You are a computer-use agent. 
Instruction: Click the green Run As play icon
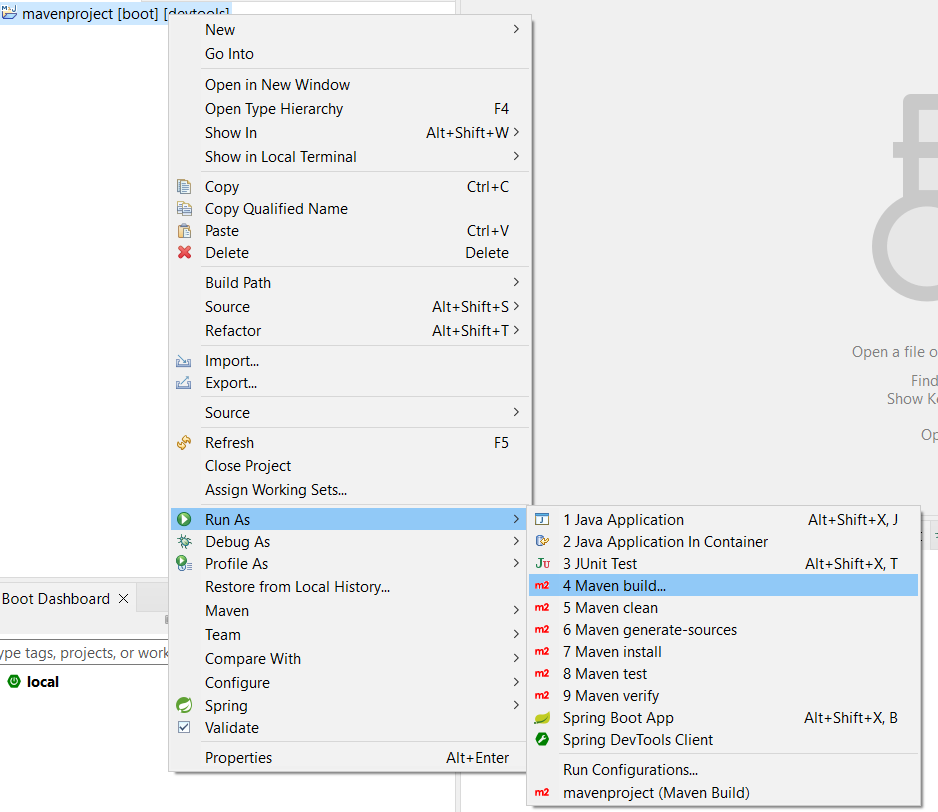[x=184, y=519]
